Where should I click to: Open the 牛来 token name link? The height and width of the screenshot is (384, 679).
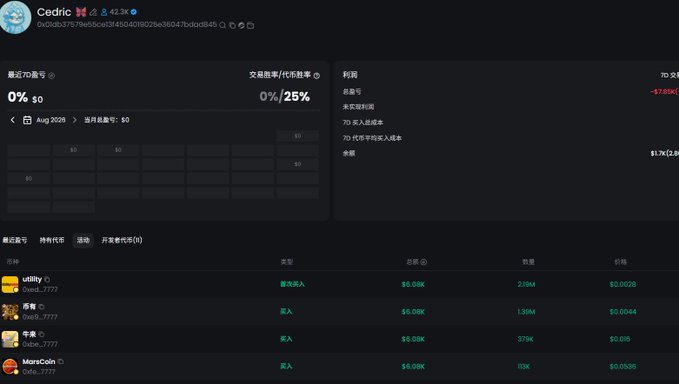coord(29,334)
